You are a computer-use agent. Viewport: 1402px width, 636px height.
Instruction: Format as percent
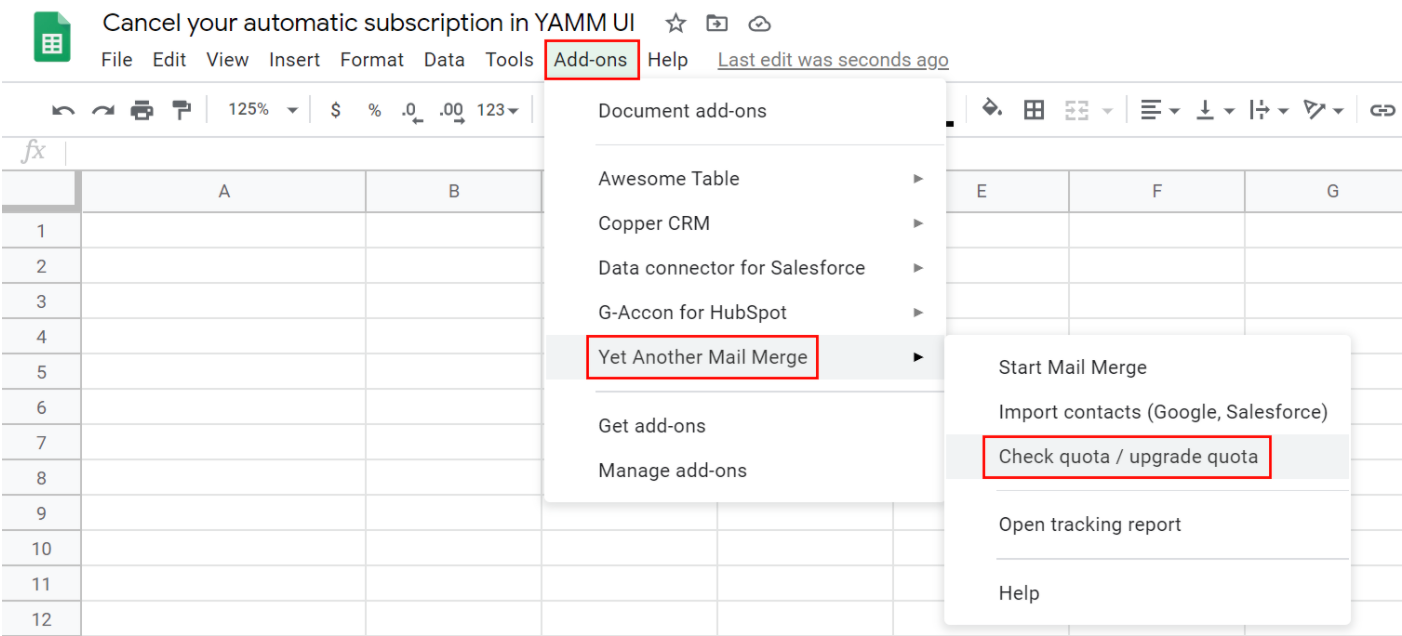(x=374, y=110)
